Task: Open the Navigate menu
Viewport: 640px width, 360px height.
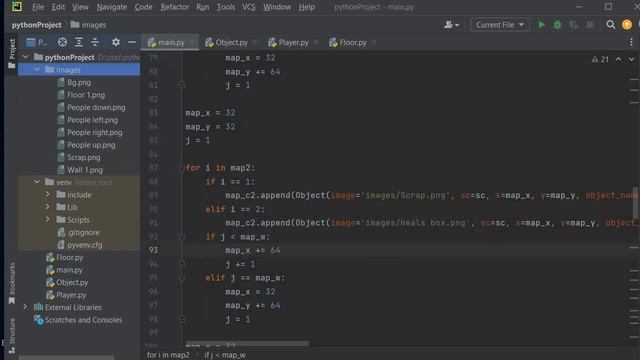Action: click(111, 7)
